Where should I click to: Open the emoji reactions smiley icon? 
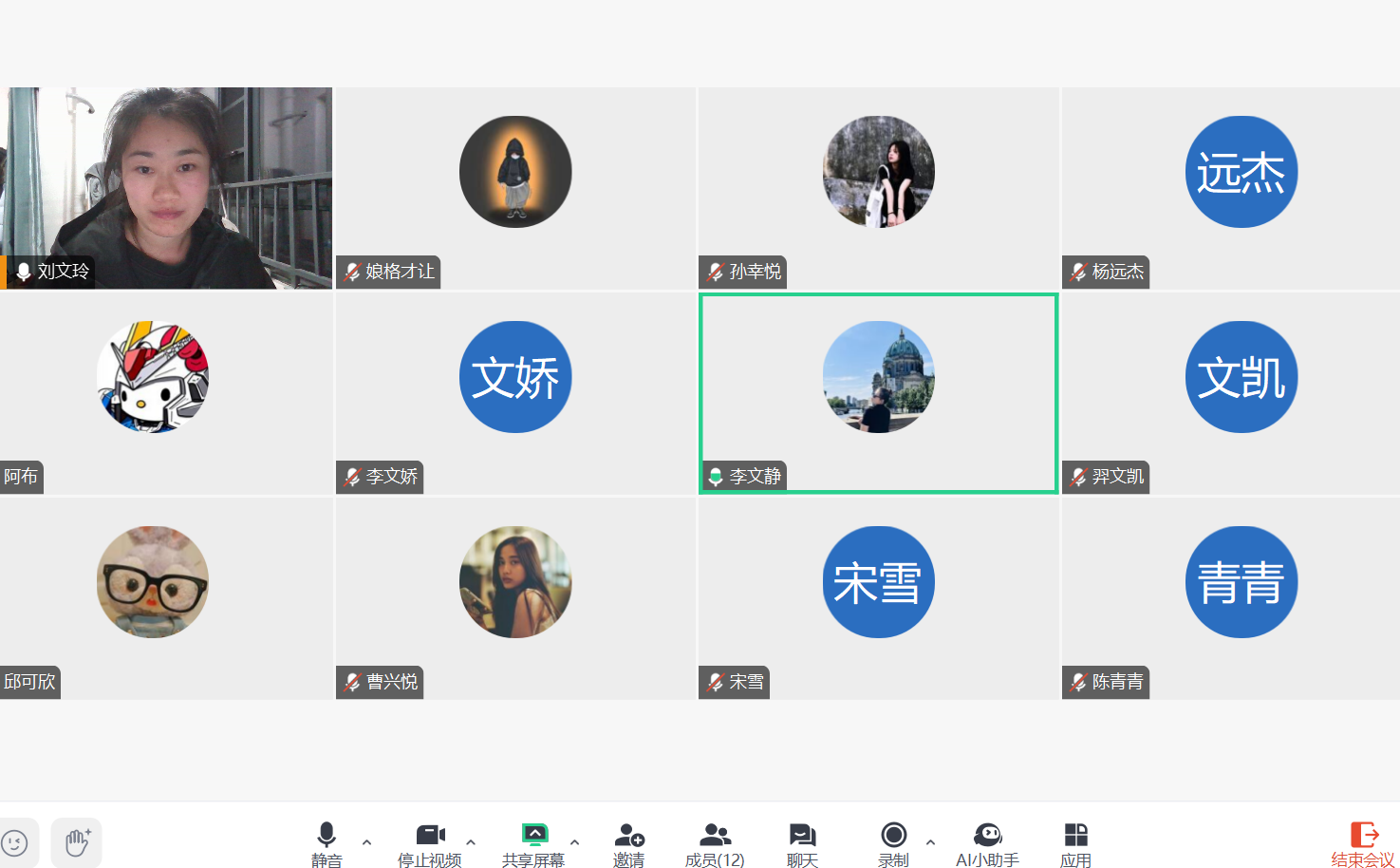click(14, 842)
